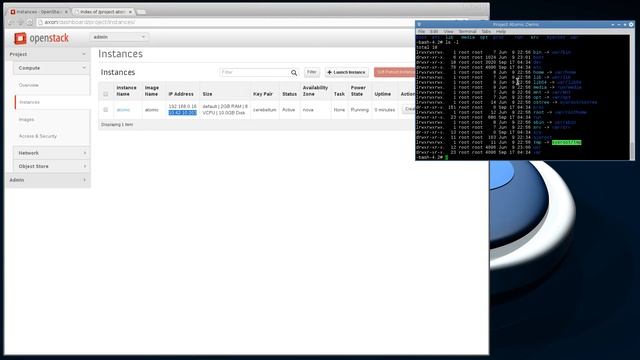Open the View menu in terminal
Image resolution: width=640 pixels, height=360 pixels.
(448, 31)
